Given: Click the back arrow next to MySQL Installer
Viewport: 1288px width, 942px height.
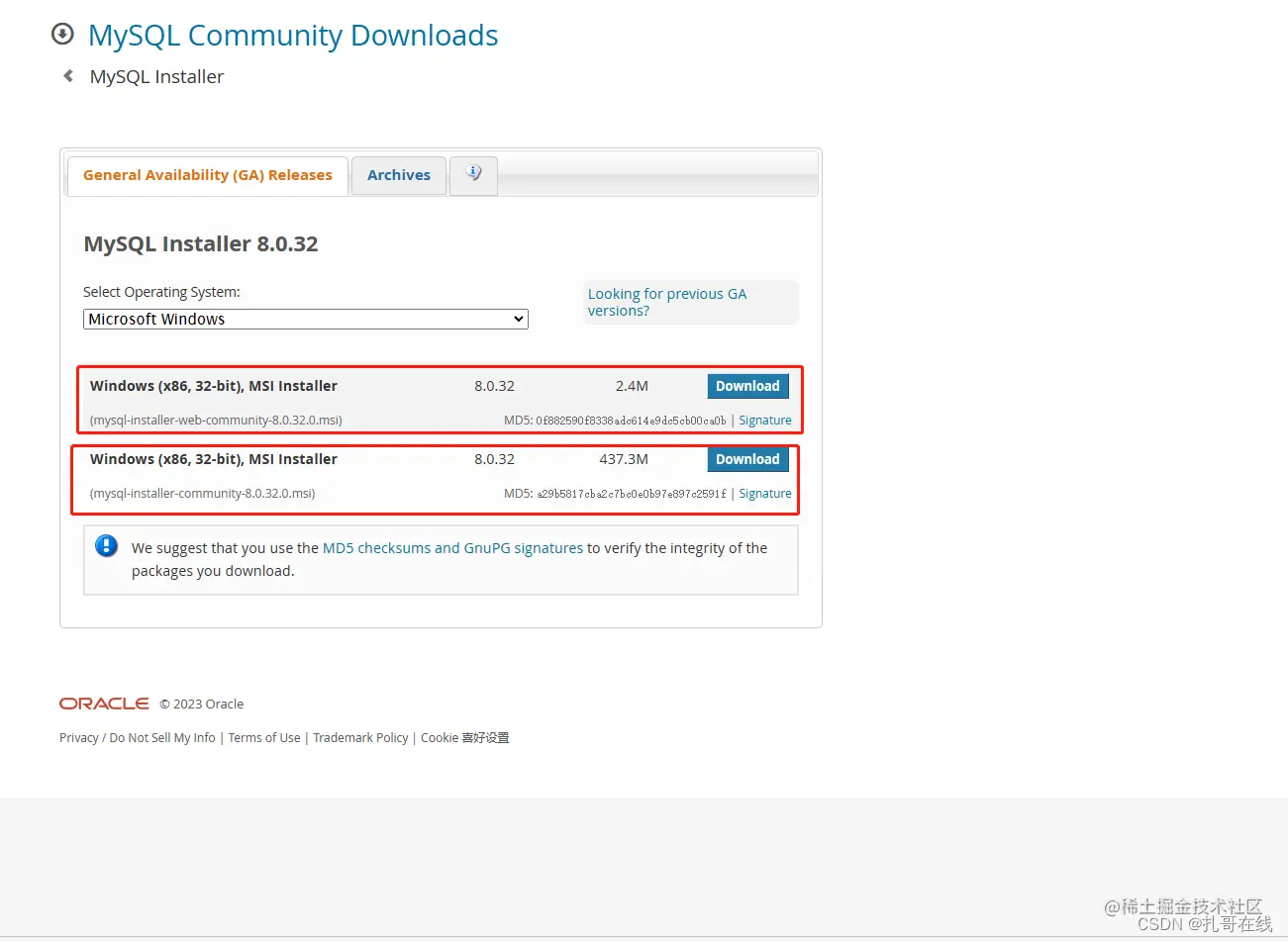Looking at the screenshot, I should point(67,76).
